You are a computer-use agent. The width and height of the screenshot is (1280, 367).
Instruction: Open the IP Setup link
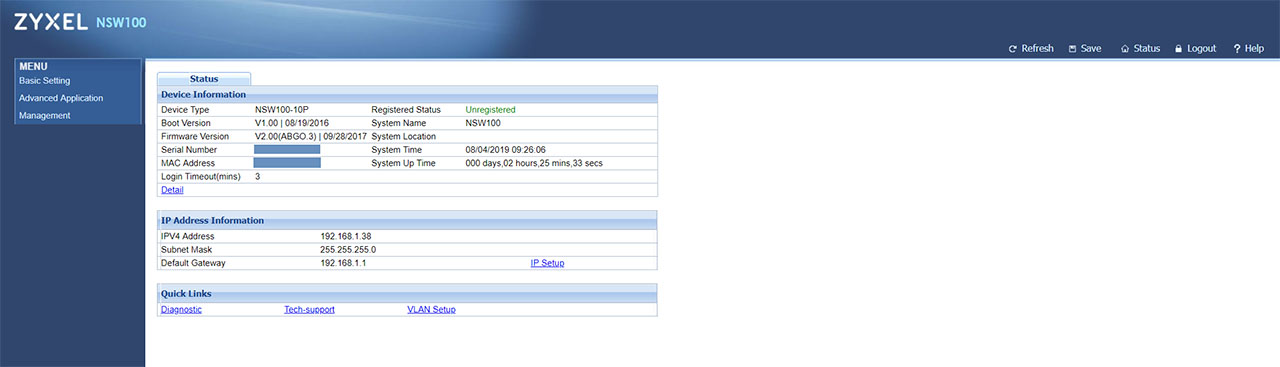[x=547, y=263]
